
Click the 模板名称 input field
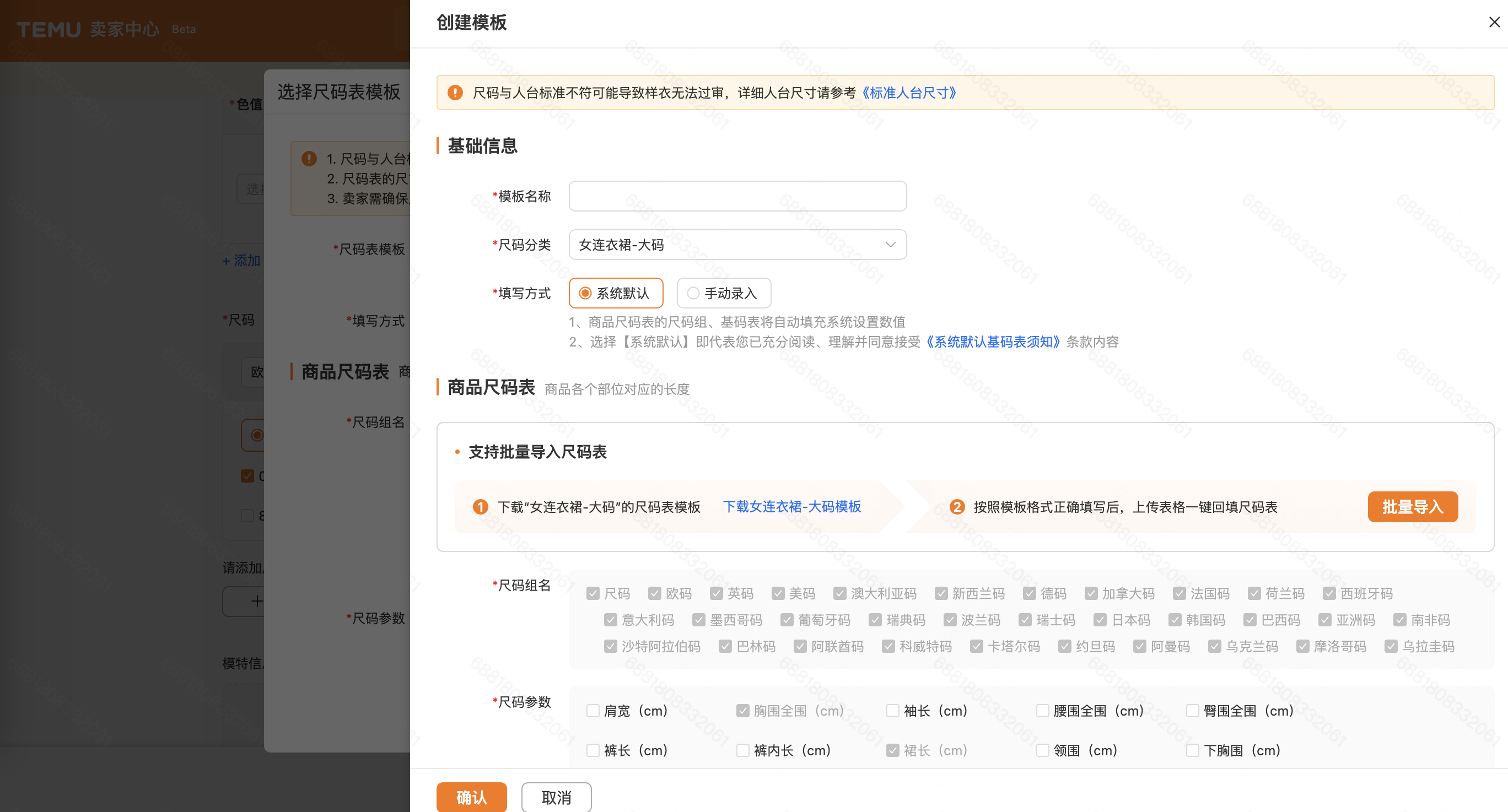coord(737,196)
